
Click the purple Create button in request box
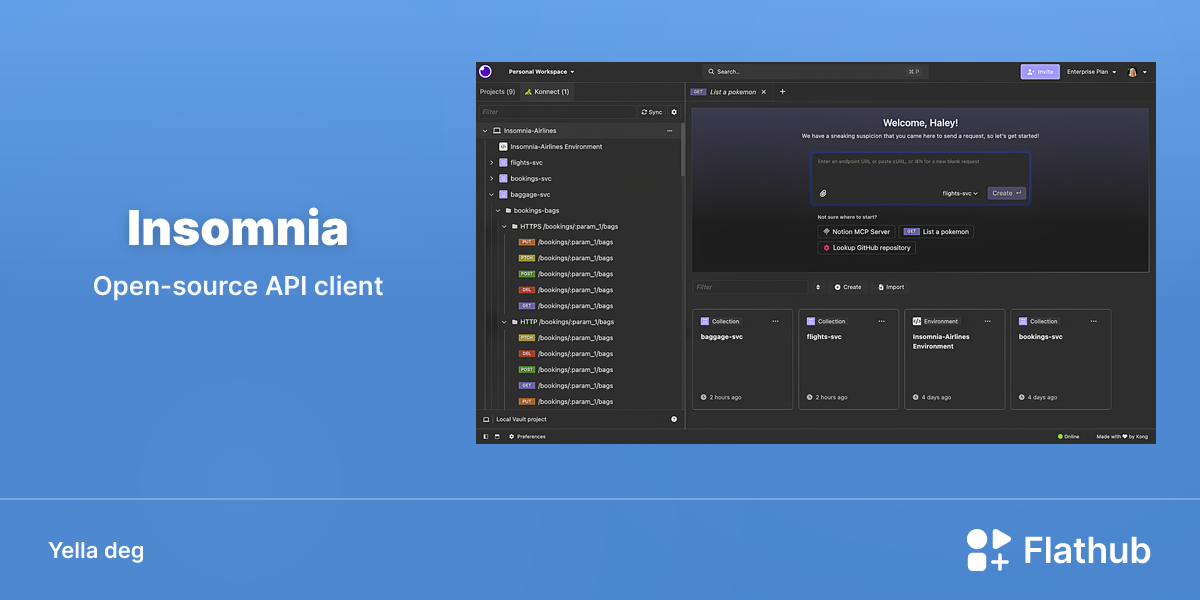[x=1007, y=193]
